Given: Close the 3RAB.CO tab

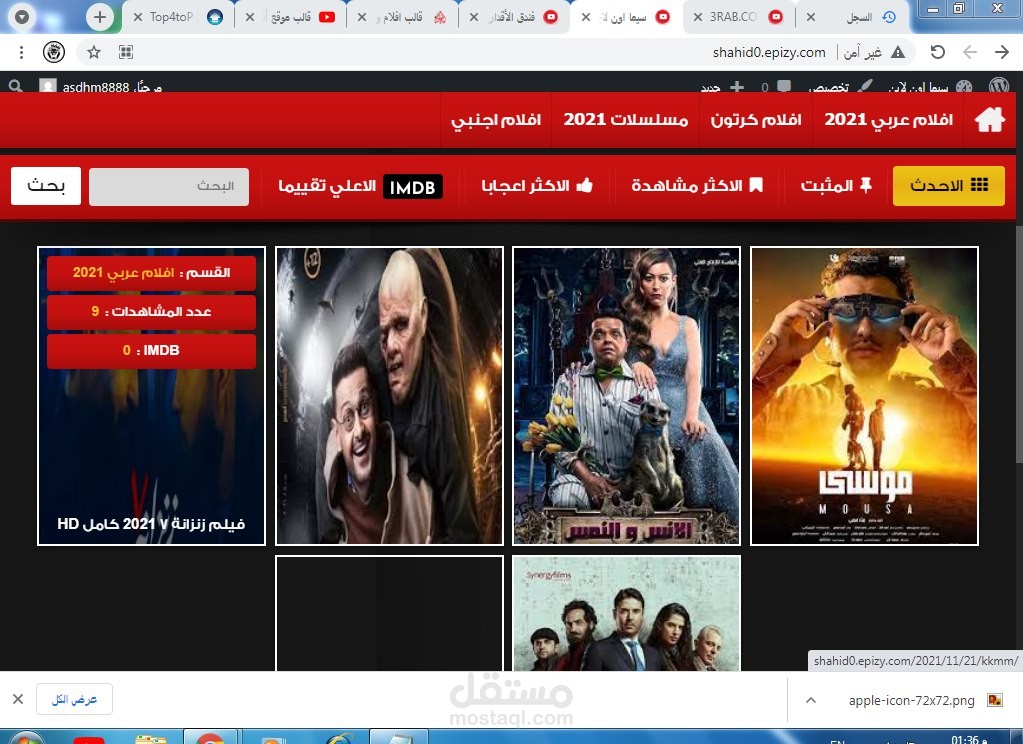Looking at the screenshot, I should tap(697, 17).
